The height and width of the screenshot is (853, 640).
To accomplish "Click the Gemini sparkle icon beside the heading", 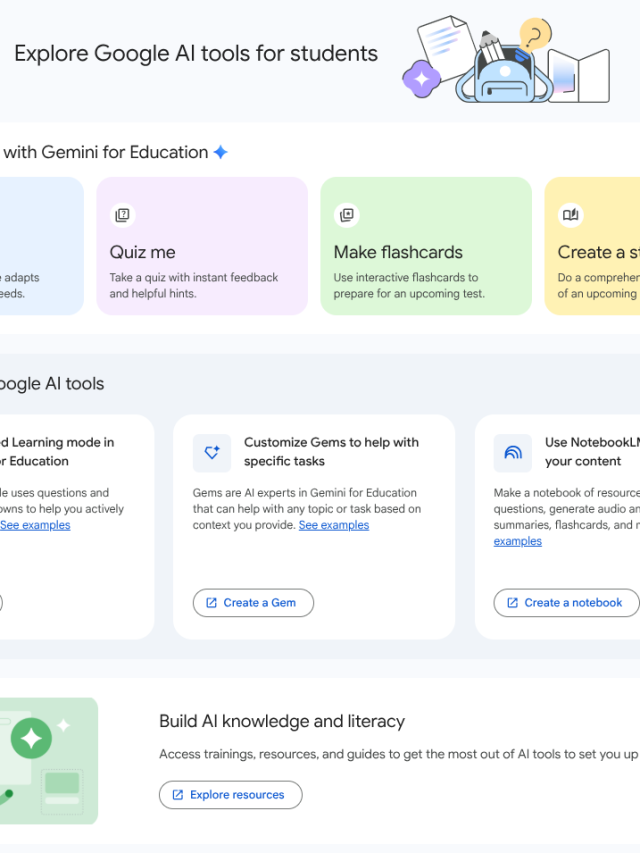I will 220,153.
